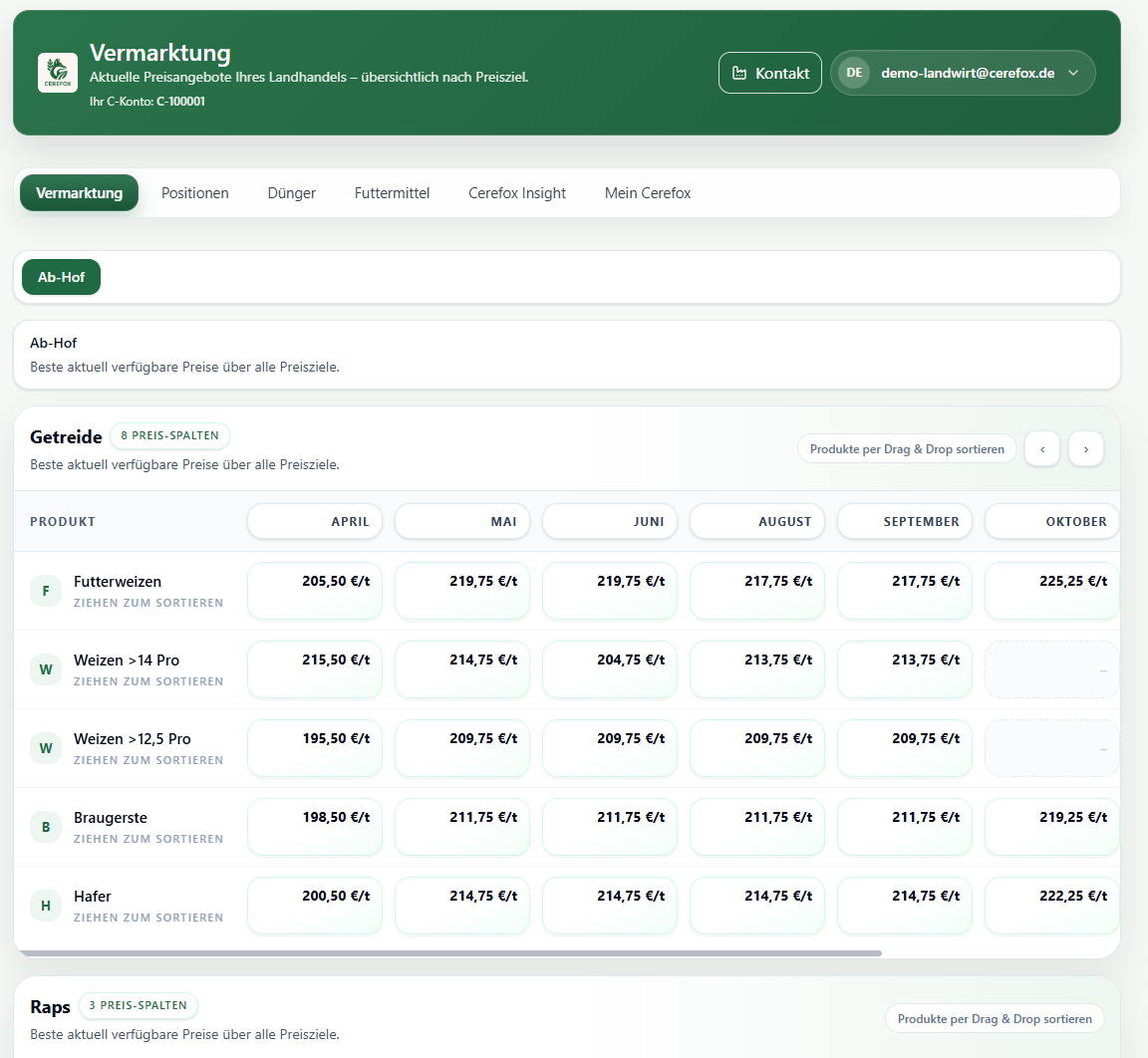The width and height of the screenshot is (1148, 1058).
Task: Open Braugerste April price 198,50 €/t
Action: [315, 827]
